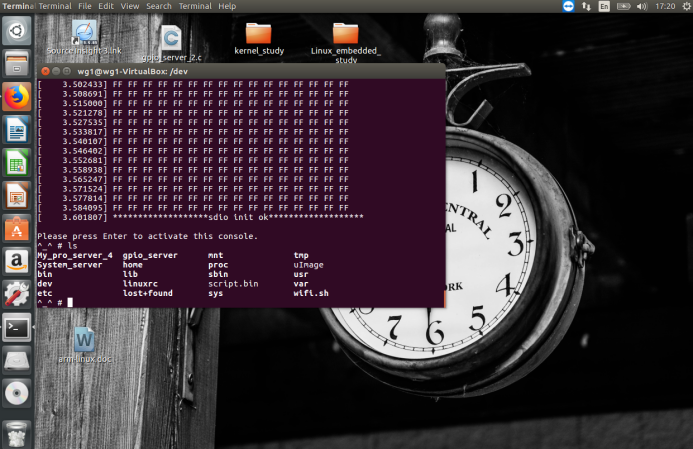Open the battery status indicator

pyautogui.click(x=623, y=6)
